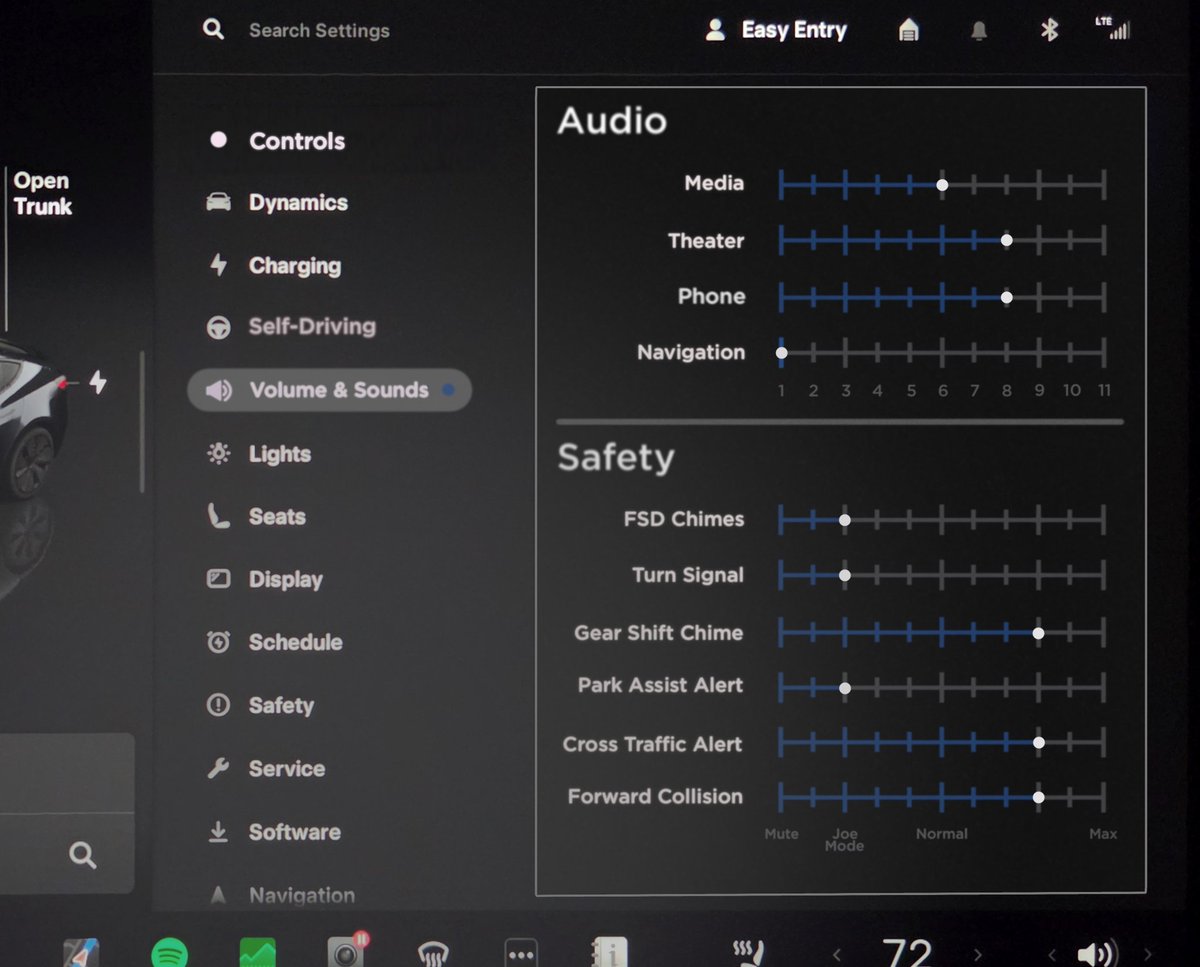The height and width of the screenshot is (967, 1200).
Task: Open the Controls settings tab
Action: (277, 141)
